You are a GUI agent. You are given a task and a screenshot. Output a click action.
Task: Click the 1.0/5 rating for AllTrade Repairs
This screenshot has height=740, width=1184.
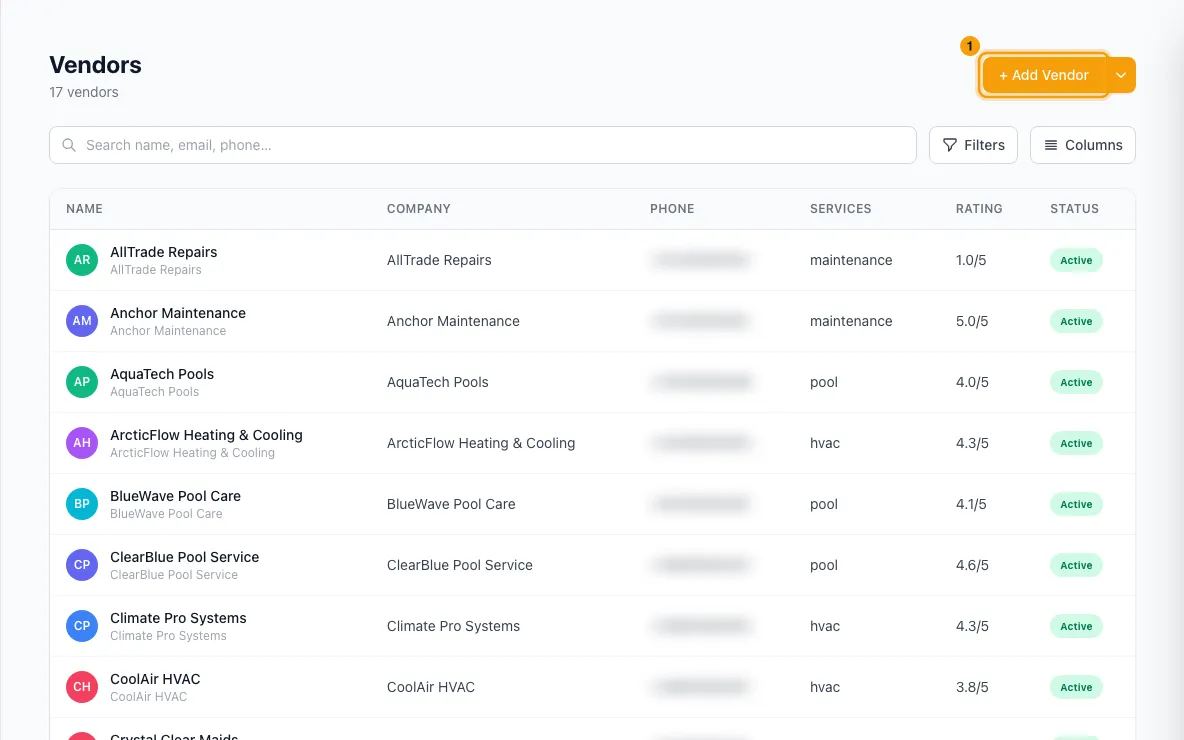click(x=971, y=261)
